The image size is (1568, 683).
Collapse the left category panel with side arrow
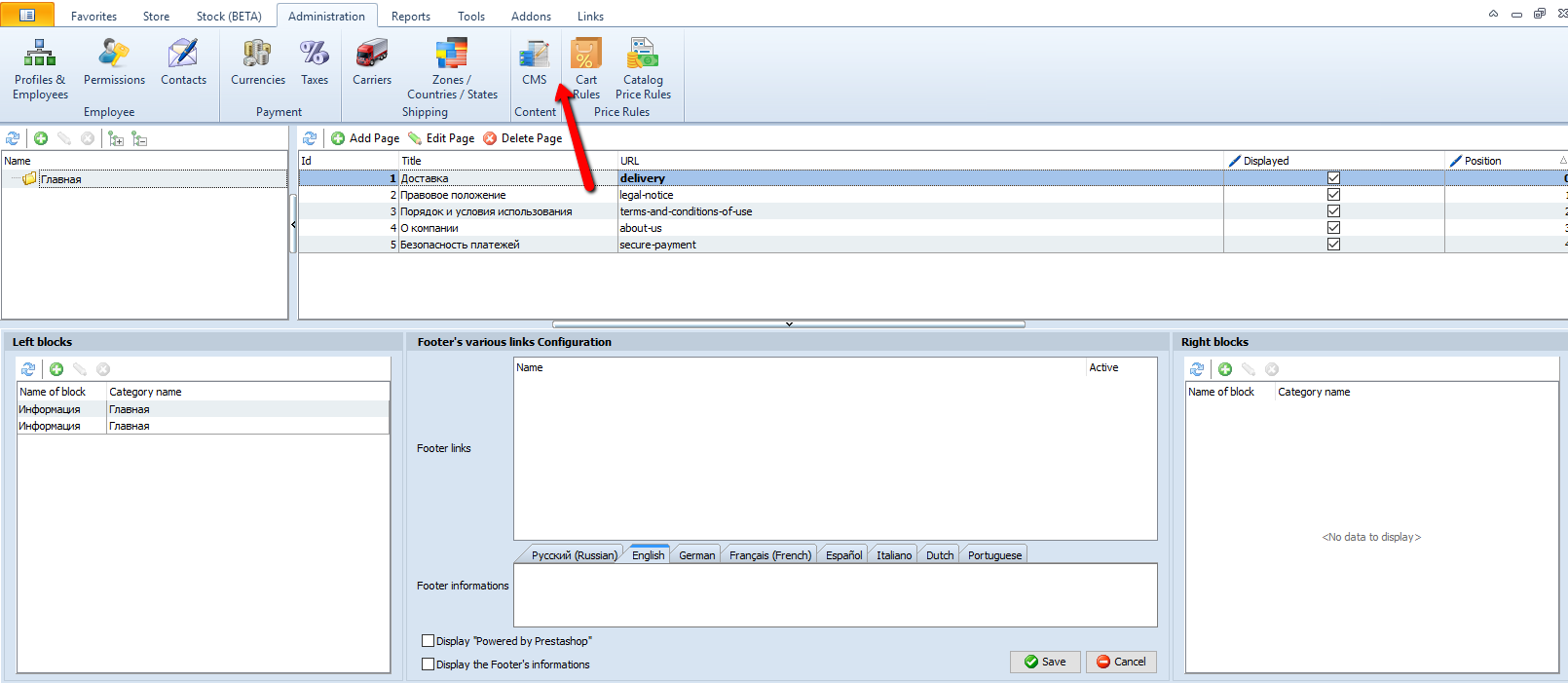[293, 224]
